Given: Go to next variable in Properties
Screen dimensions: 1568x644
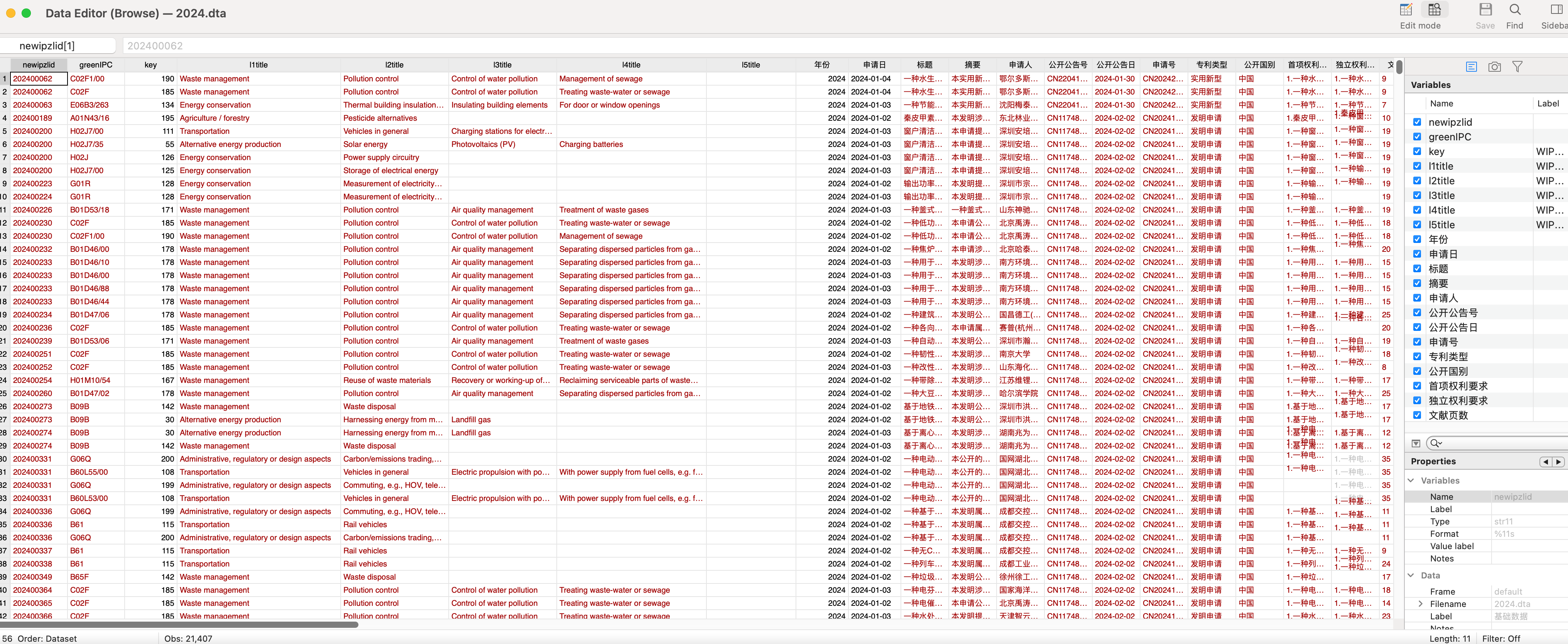Looking at the screenshot, I should 1558,462.
